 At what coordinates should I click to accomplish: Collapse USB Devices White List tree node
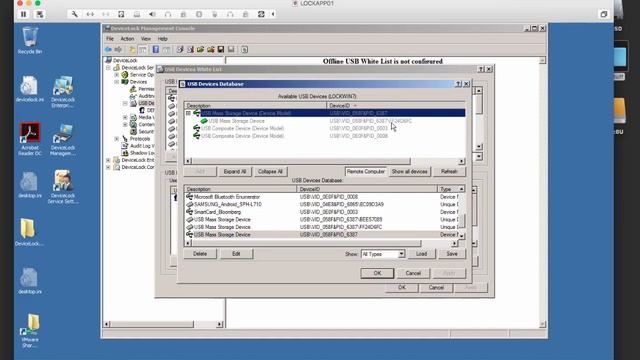(125, 103)
